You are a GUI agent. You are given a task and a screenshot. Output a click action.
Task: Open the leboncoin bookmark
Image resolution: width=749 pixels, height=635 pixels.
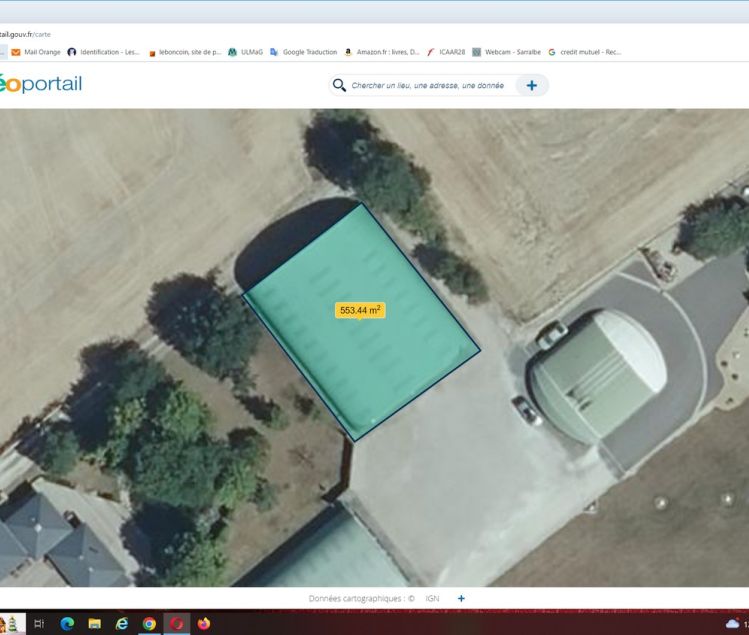tap(185, 52)
